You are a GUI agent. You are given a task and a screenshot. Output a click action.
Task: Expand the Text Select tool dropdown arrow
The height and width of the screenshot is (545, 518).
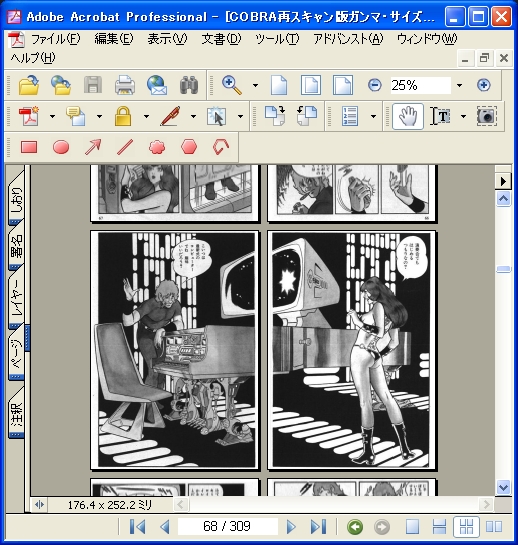click(463, 116)
